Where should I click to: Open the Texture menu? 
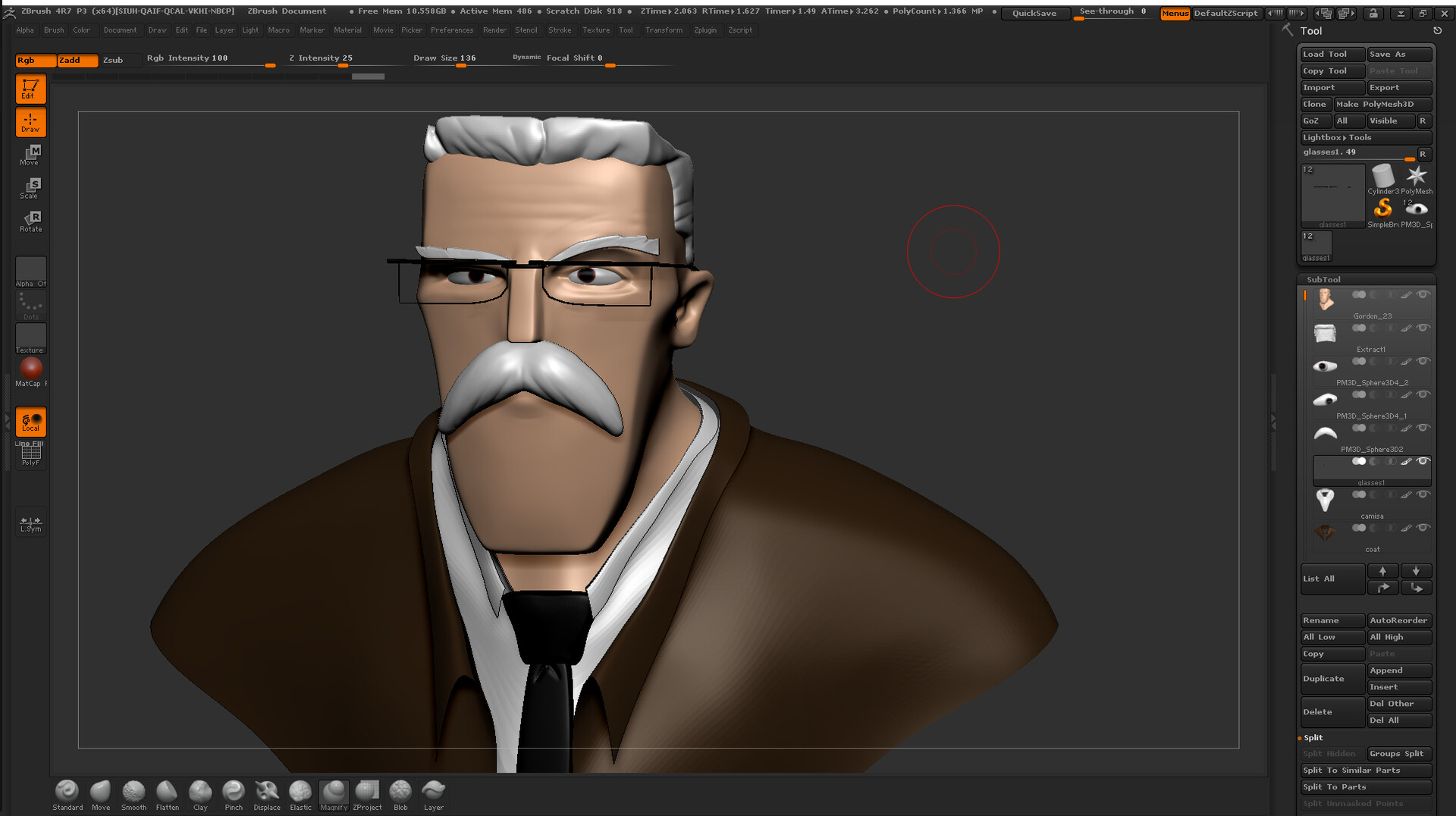coord(596,30)
